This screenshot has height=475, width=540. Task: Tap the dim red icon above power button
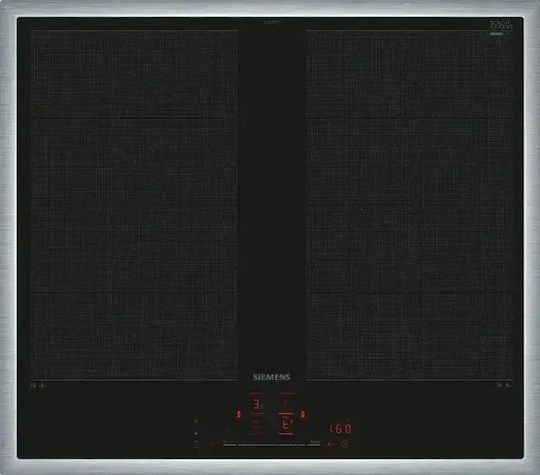[x=196, y=421]
